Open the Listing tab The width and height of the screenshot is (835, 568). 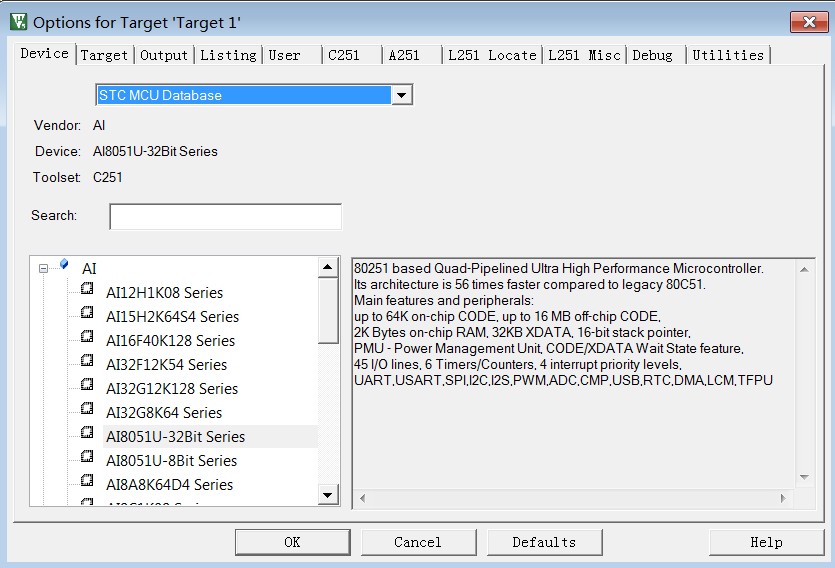(x=228, y=55)
